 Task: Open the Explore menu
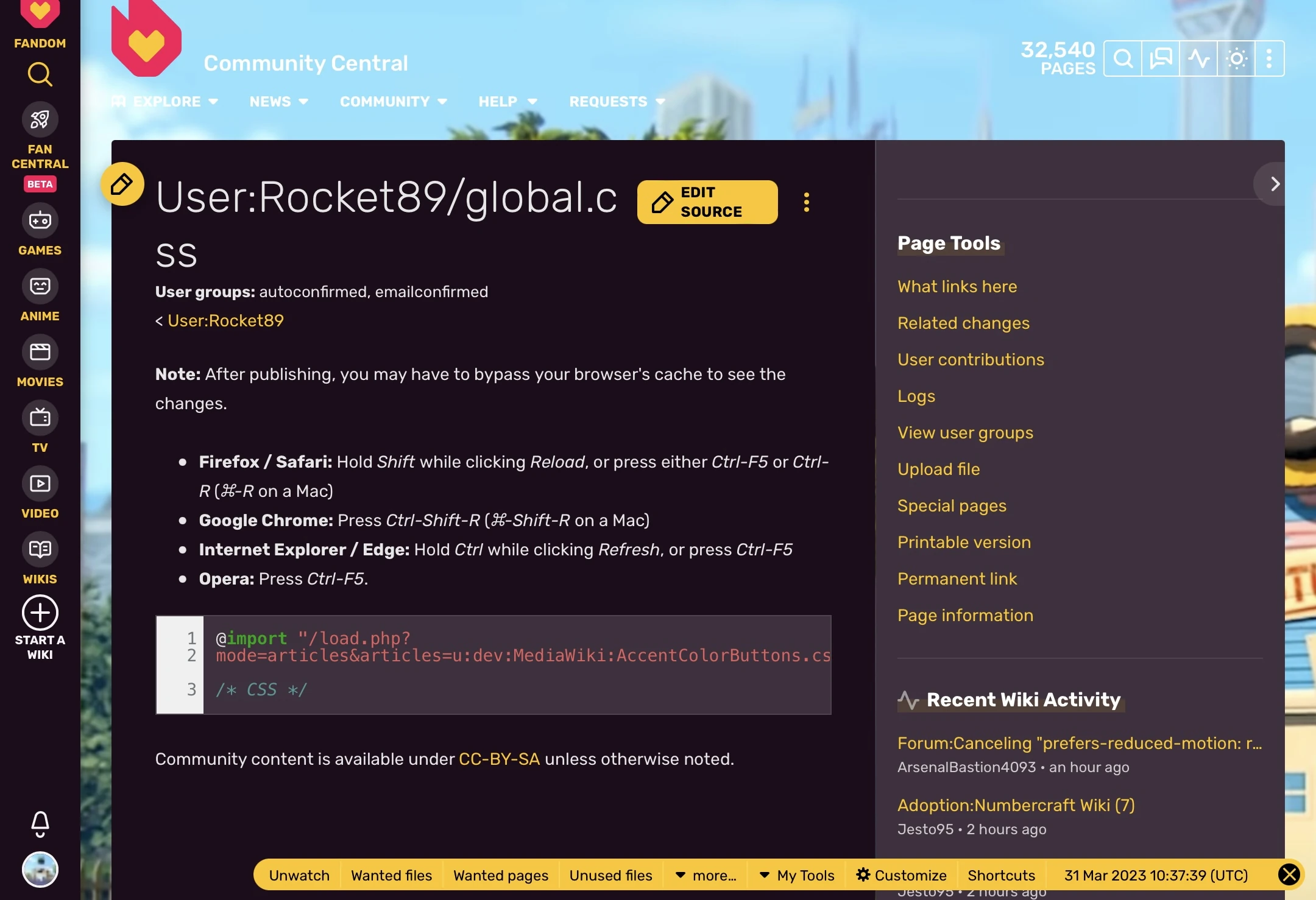point(166,102)
